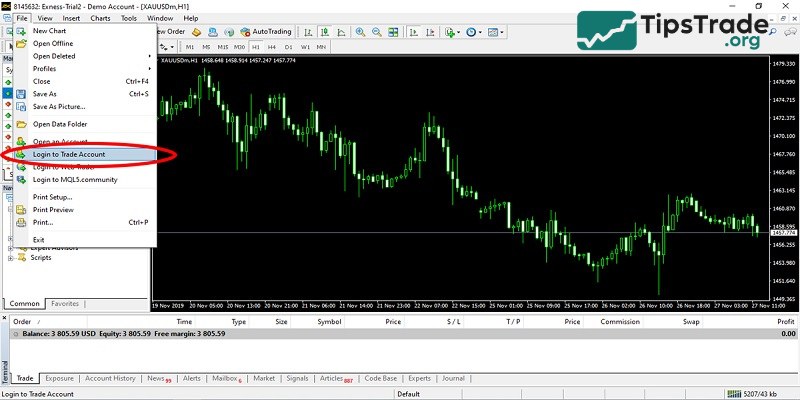Open the Charts menu

point(100,18)
